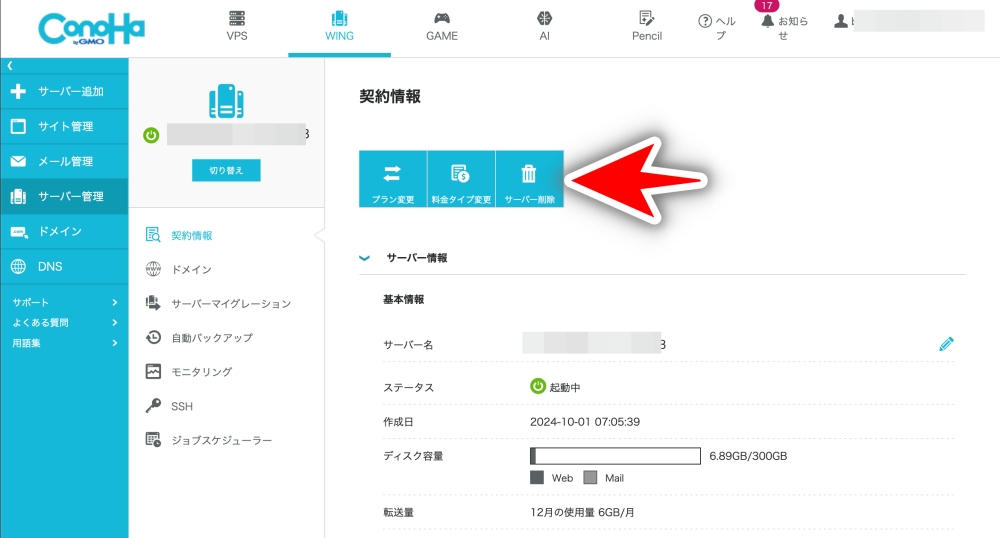Viewport: 1000px width, 538px height.
Task: Click the green power status icon in server panel
Action: pyautogui.click(x=151, y=135)
